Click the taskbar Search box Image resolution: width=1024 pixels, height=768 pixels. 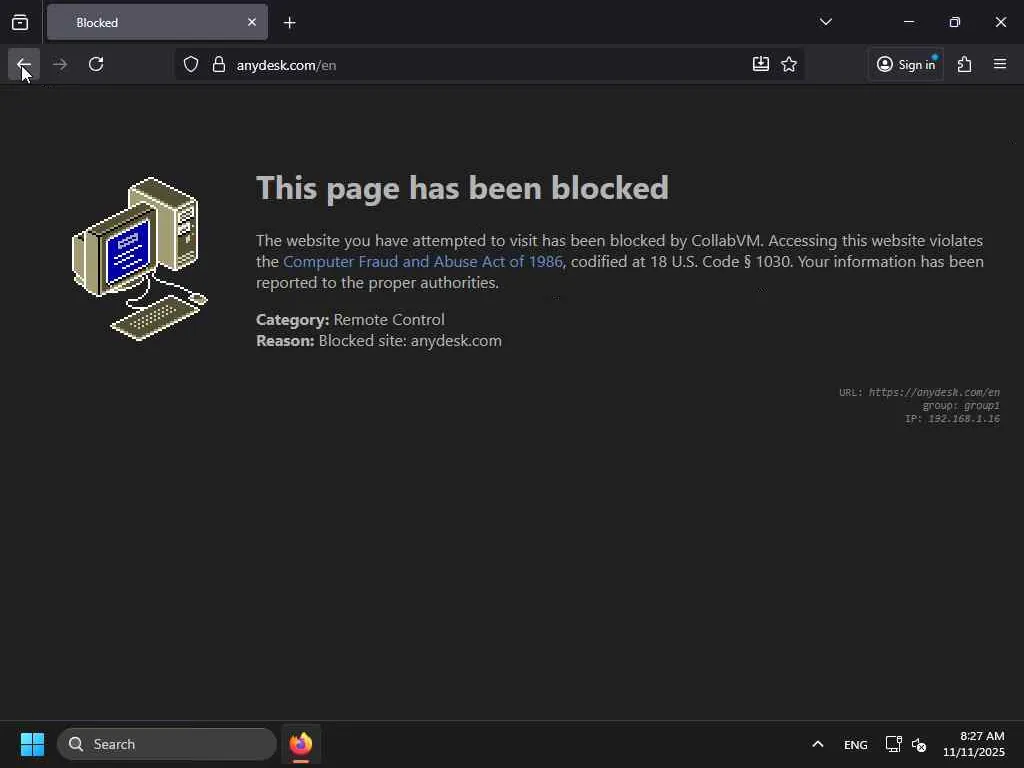(167, 744)
